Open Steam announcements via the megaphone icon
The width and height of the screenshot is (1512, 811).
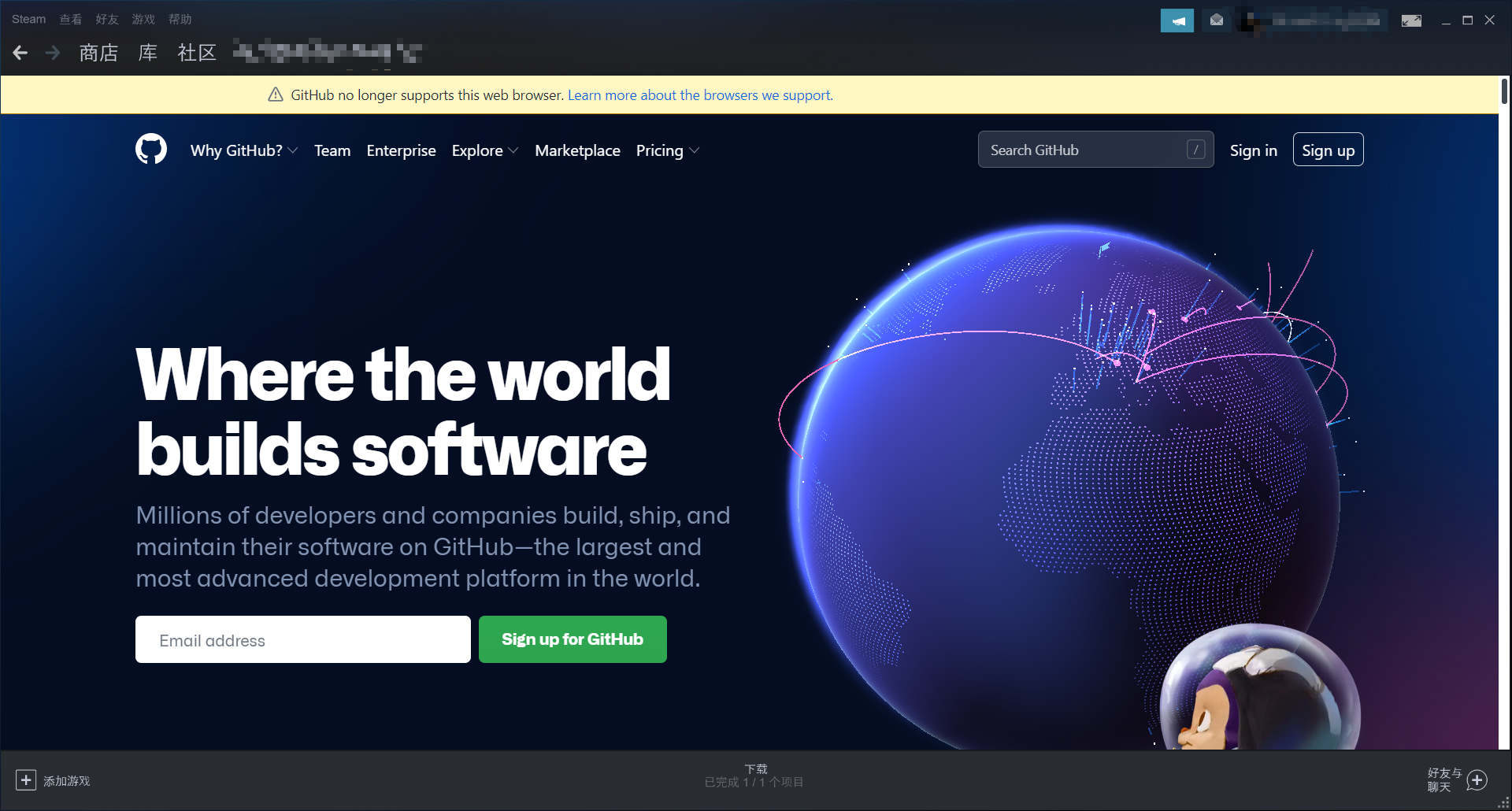tap(1177, 20)
